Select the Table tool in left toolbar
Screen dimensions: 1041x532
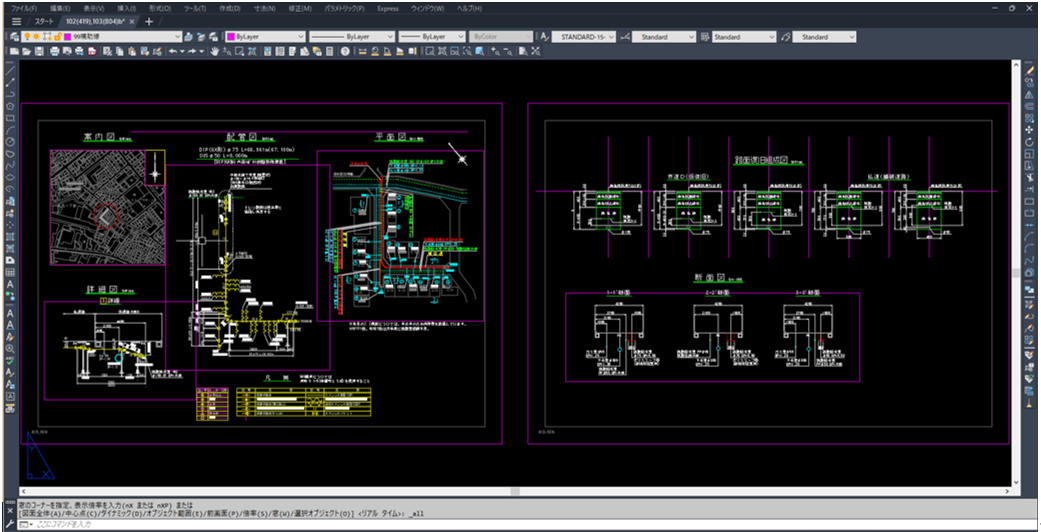10,272
